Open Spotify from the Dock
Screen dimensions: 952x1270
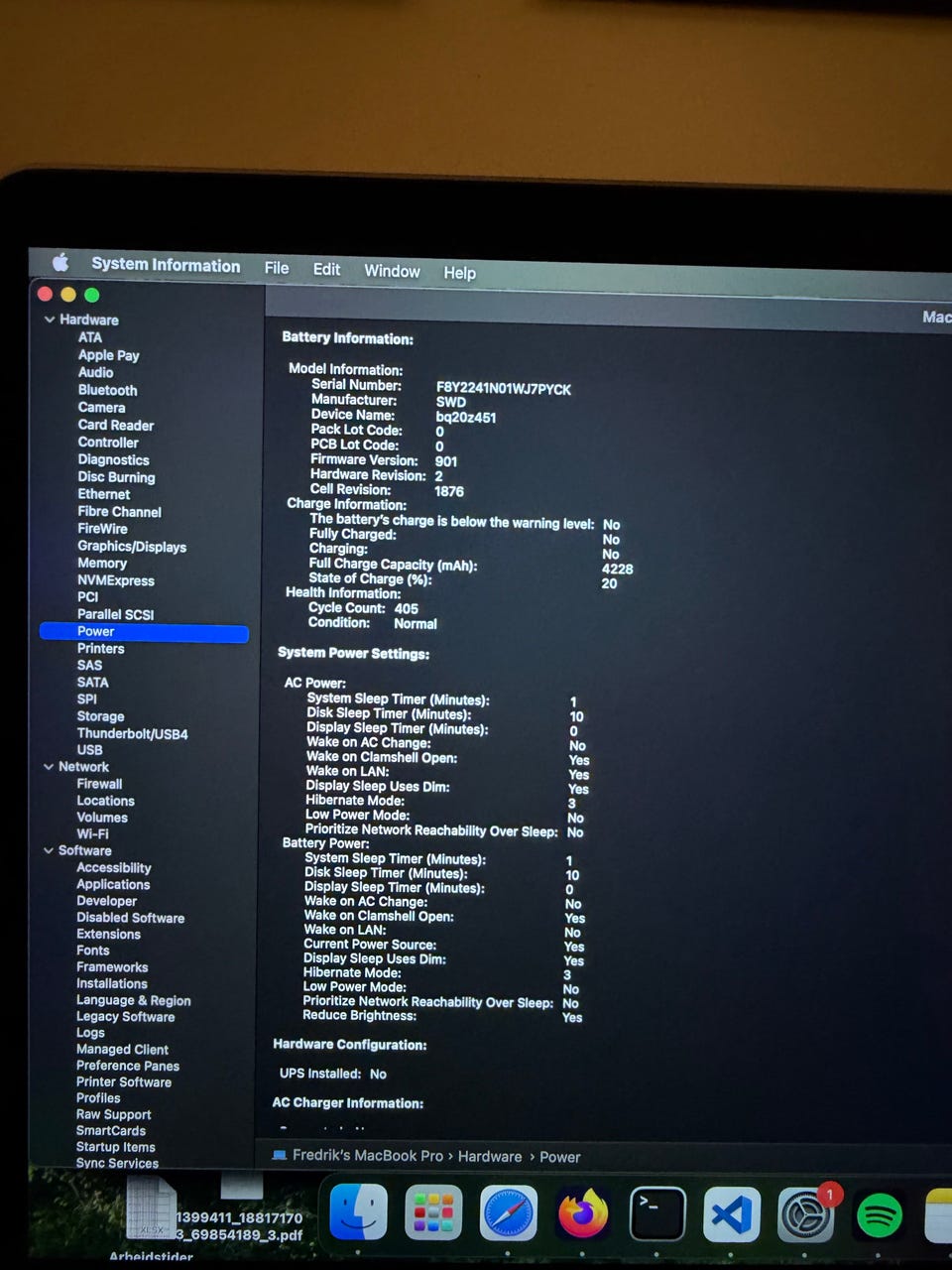pos(879,1214)
